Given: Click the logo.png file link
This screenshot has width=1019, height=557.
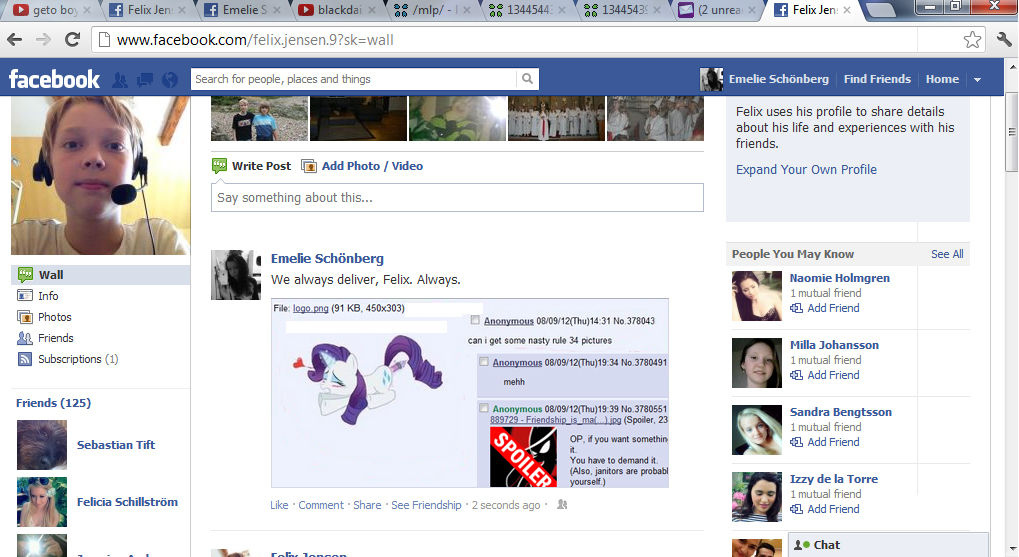Looking at the screenshot, I should [311, 308].
